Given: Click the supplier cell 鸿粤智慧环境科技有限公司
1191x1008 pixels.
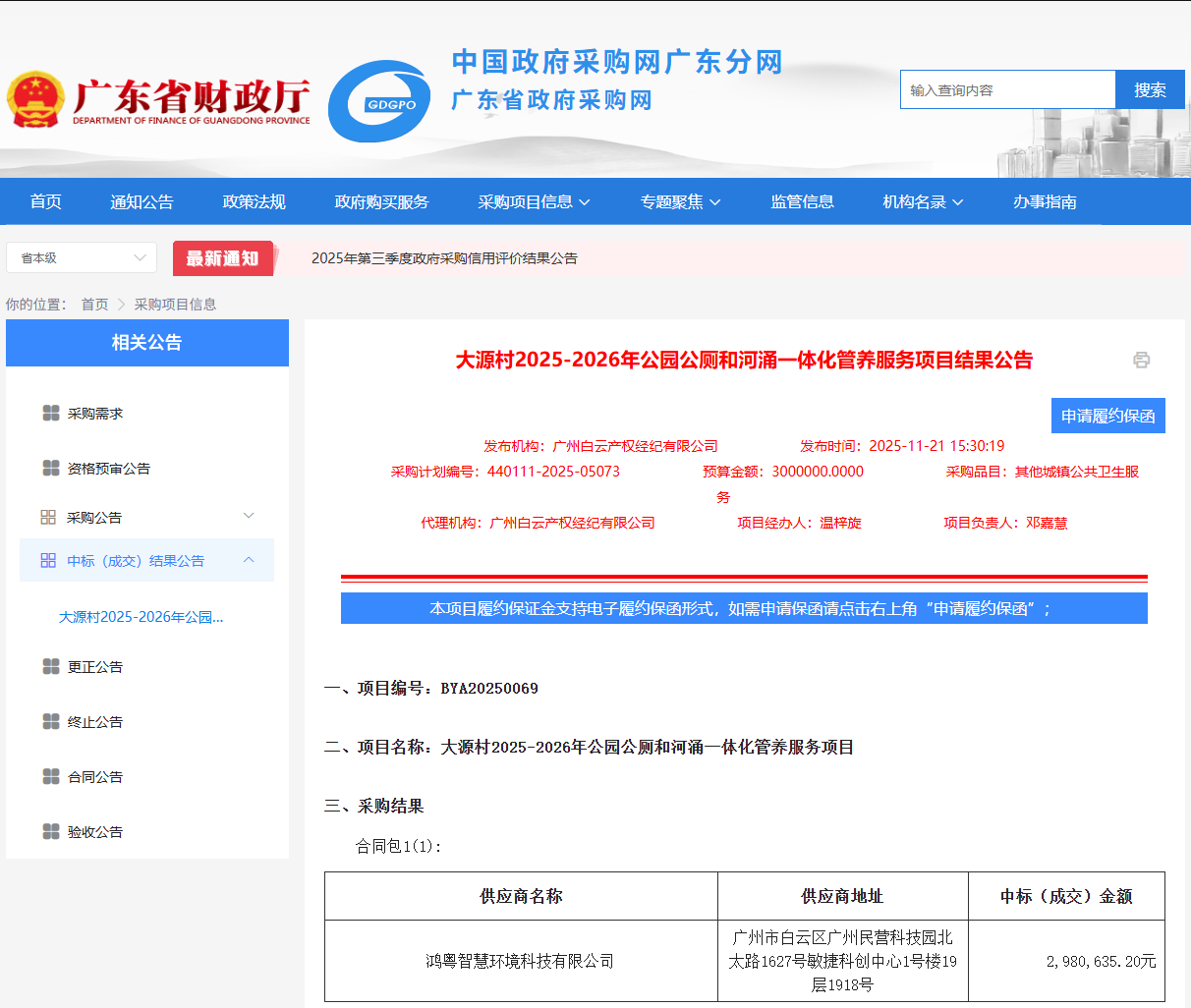Looking at the screenshot, I should tap(520, 961).
